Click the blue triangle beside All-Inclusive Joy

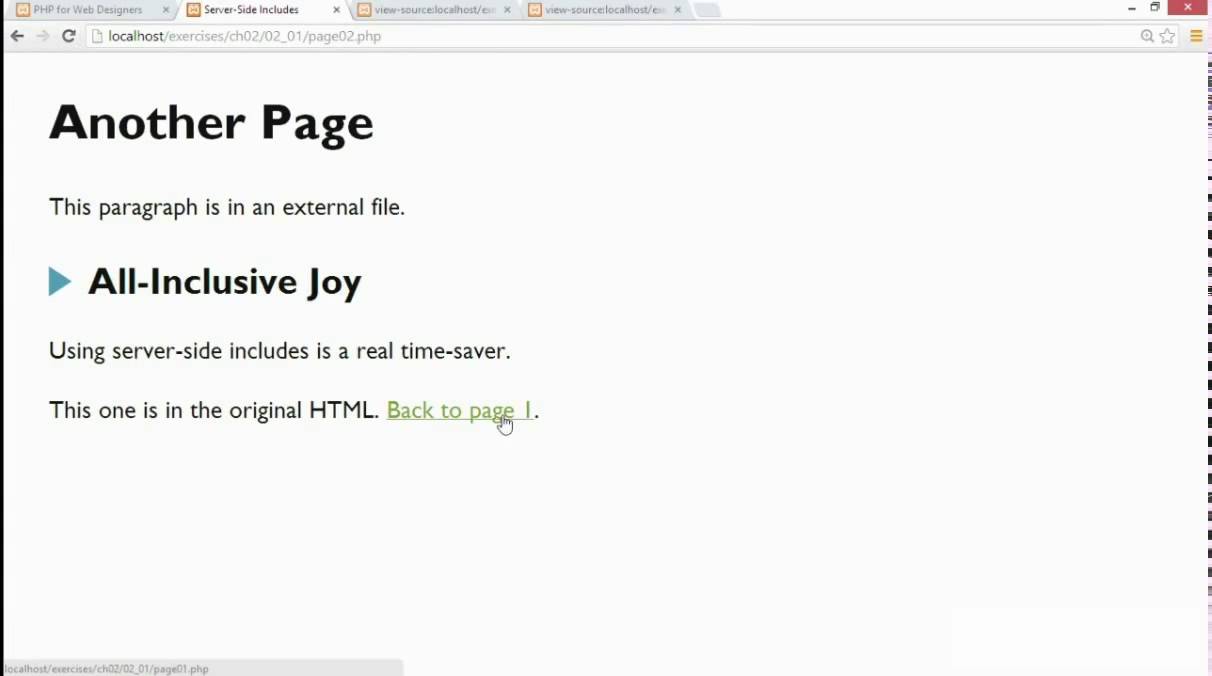click(x=60, y=282)
